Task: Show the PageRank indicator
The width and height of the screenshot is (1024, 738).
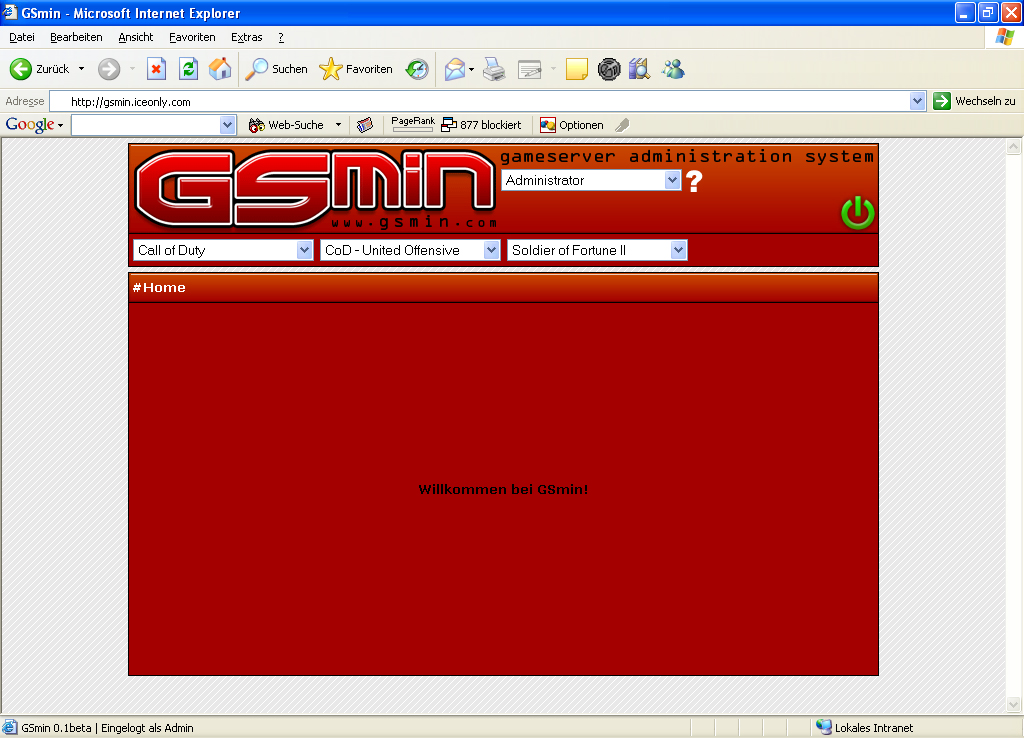Action: tap(413, 124)
